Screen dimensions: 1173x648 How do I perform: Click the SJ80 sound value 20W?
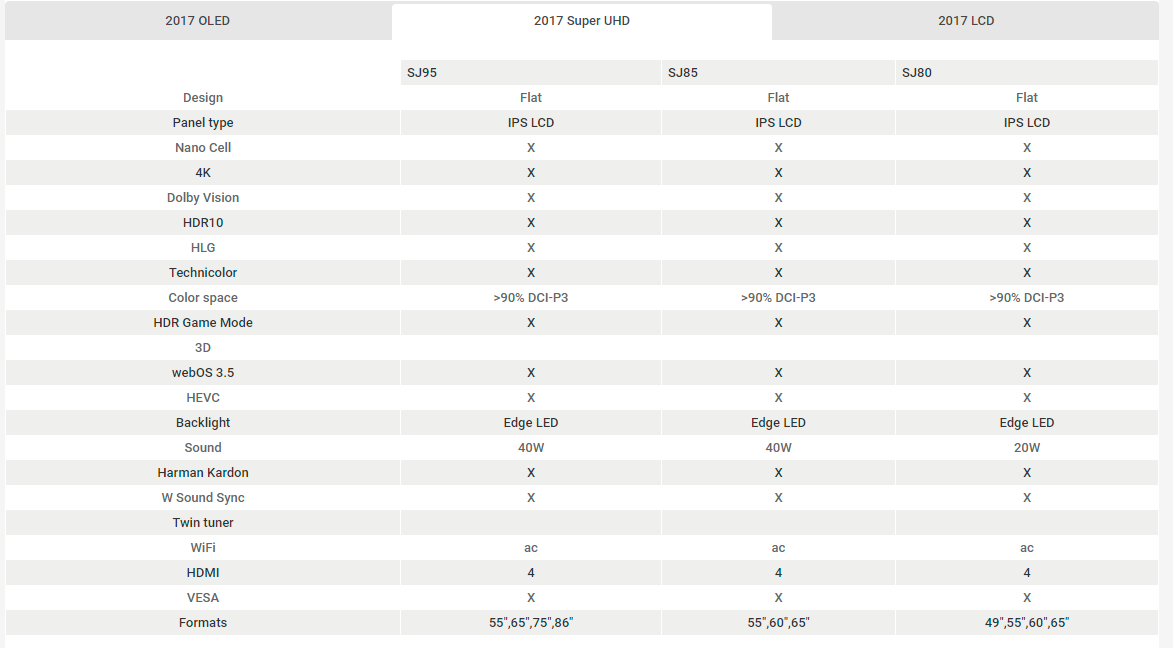pos(1026,447)
